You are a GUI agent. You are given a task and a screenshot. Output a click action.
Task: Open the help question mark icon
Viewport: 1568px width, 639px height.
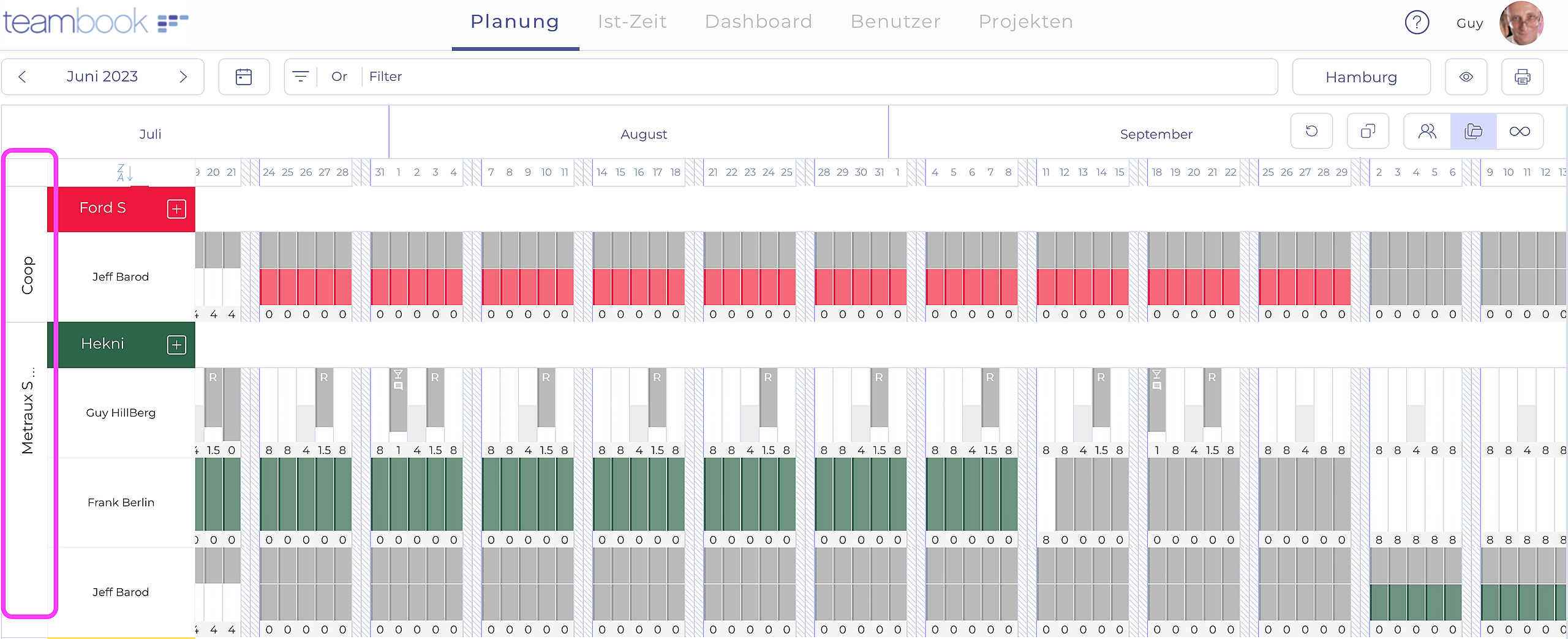pos(1417,23)
